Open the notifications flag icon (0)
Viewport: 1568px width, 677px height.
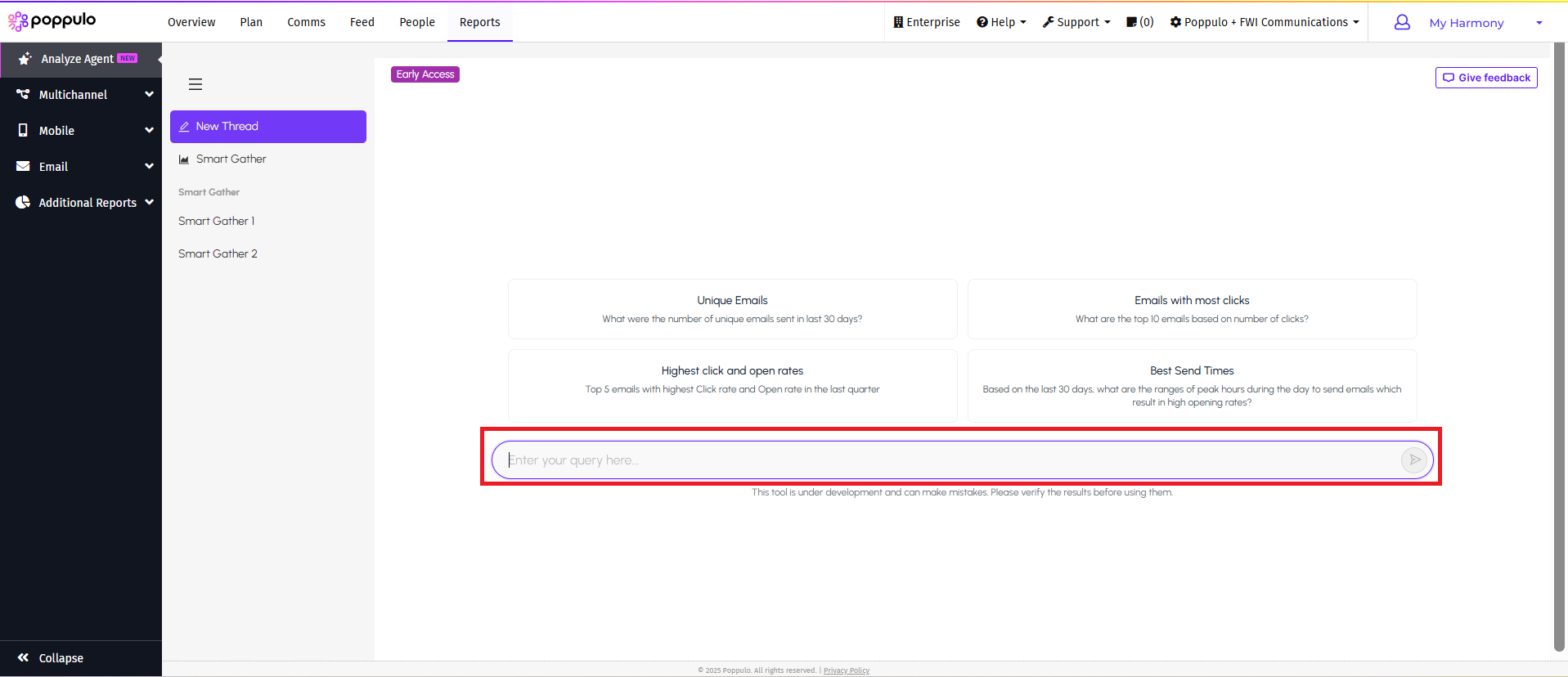1139,22
